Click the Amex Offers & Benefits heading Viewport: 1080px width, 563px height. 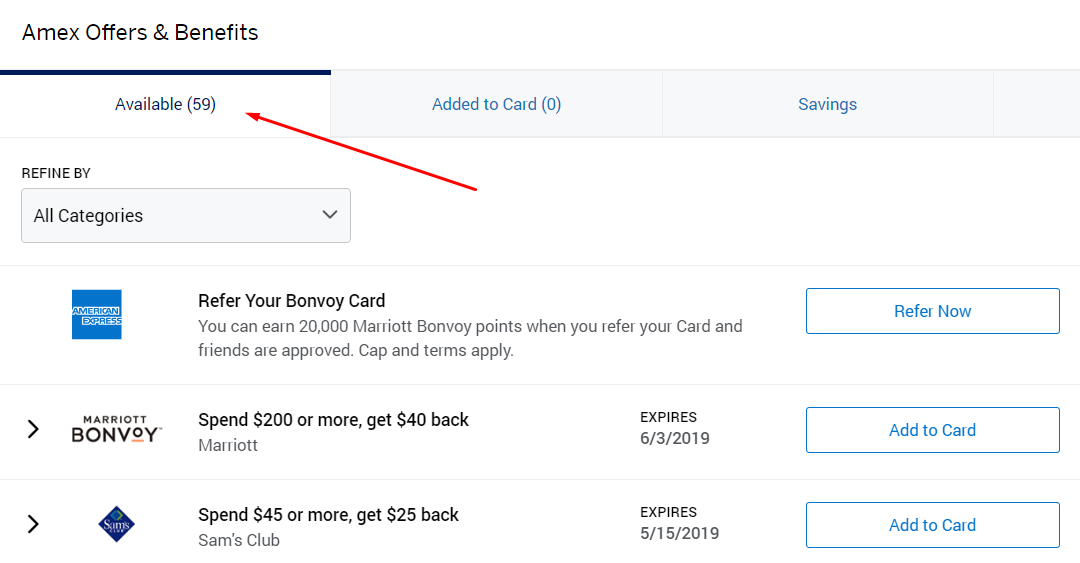coord(140,32)
